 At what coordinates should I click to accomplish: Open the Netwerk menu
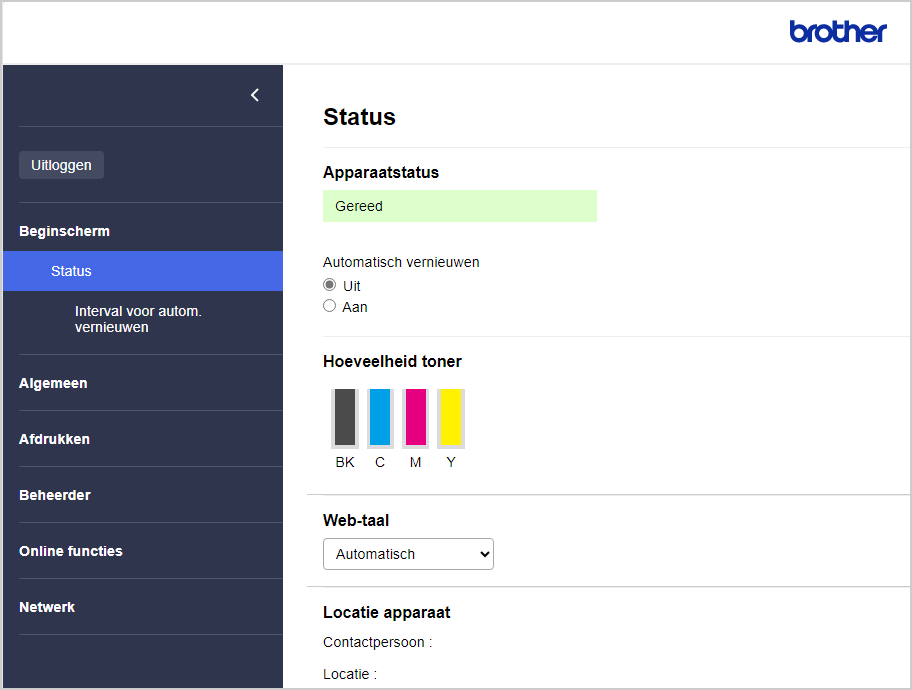pos(47,607)
